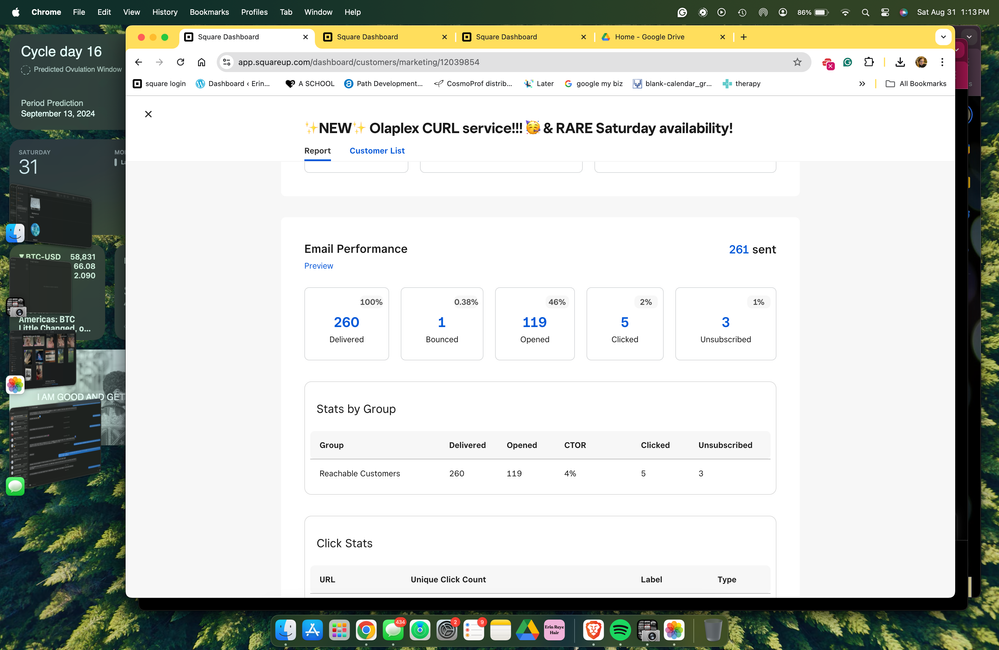Viewport: 999px width, 650px height.
Task: Close the campaign report with X icon
Action: point(148,114)
